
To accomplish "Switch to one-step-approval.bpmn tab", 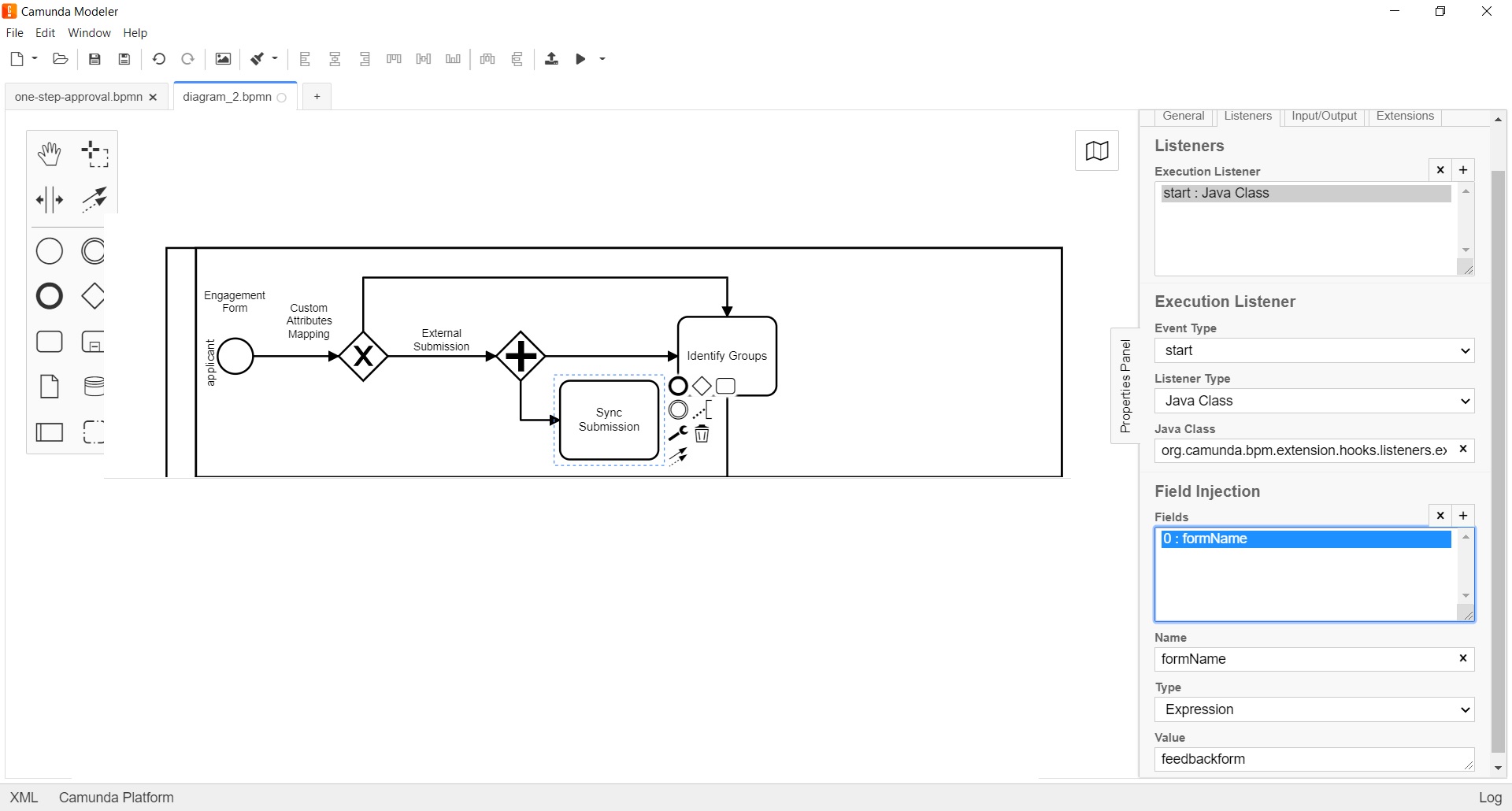I will tap(79, 97).
